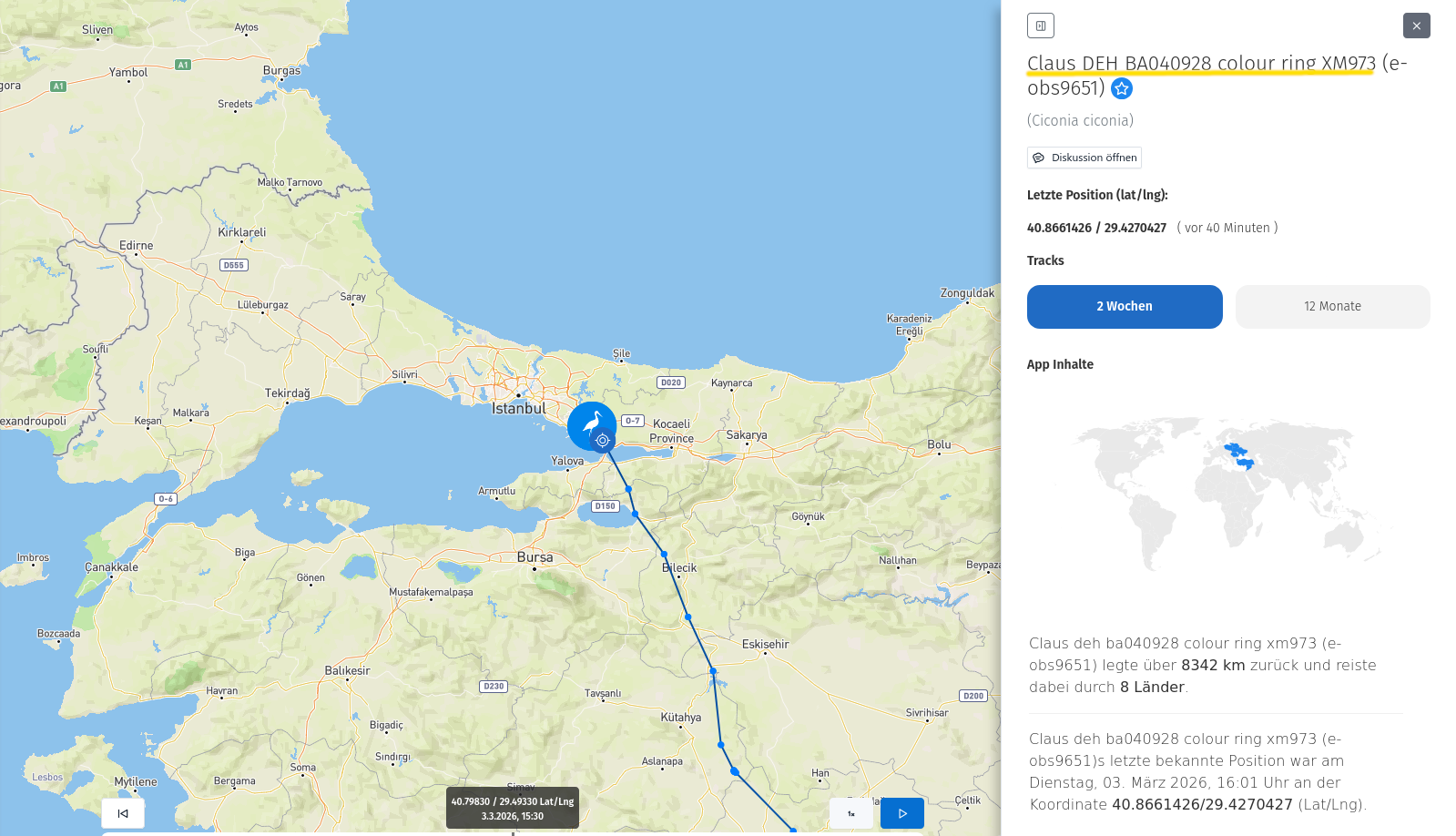Viewport: 1456px width, 836px height.
Task: Click the blue star favorite badge
Action: click(x=1122, y=88)
